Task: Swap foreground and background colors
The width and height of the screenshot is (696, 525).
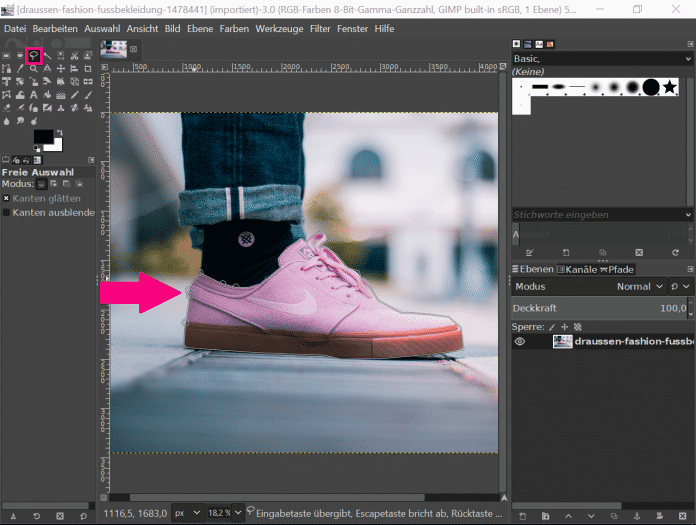Action: pos(61,131)
